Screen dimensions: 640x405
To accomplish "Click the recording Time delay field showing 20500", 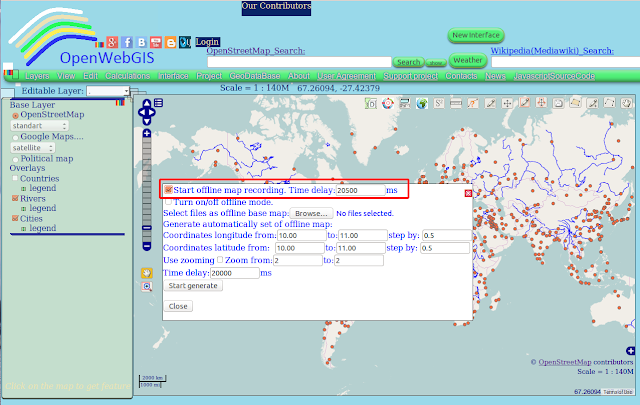I will coord(360,190).
